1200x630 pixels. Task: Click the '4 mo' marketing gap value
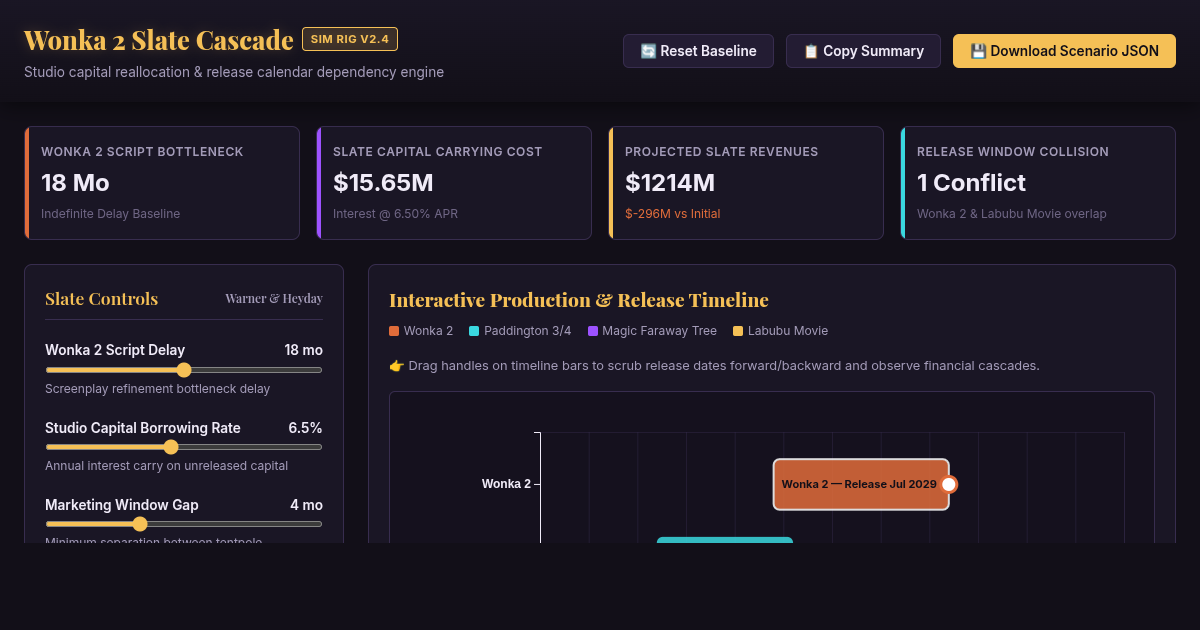307,505
